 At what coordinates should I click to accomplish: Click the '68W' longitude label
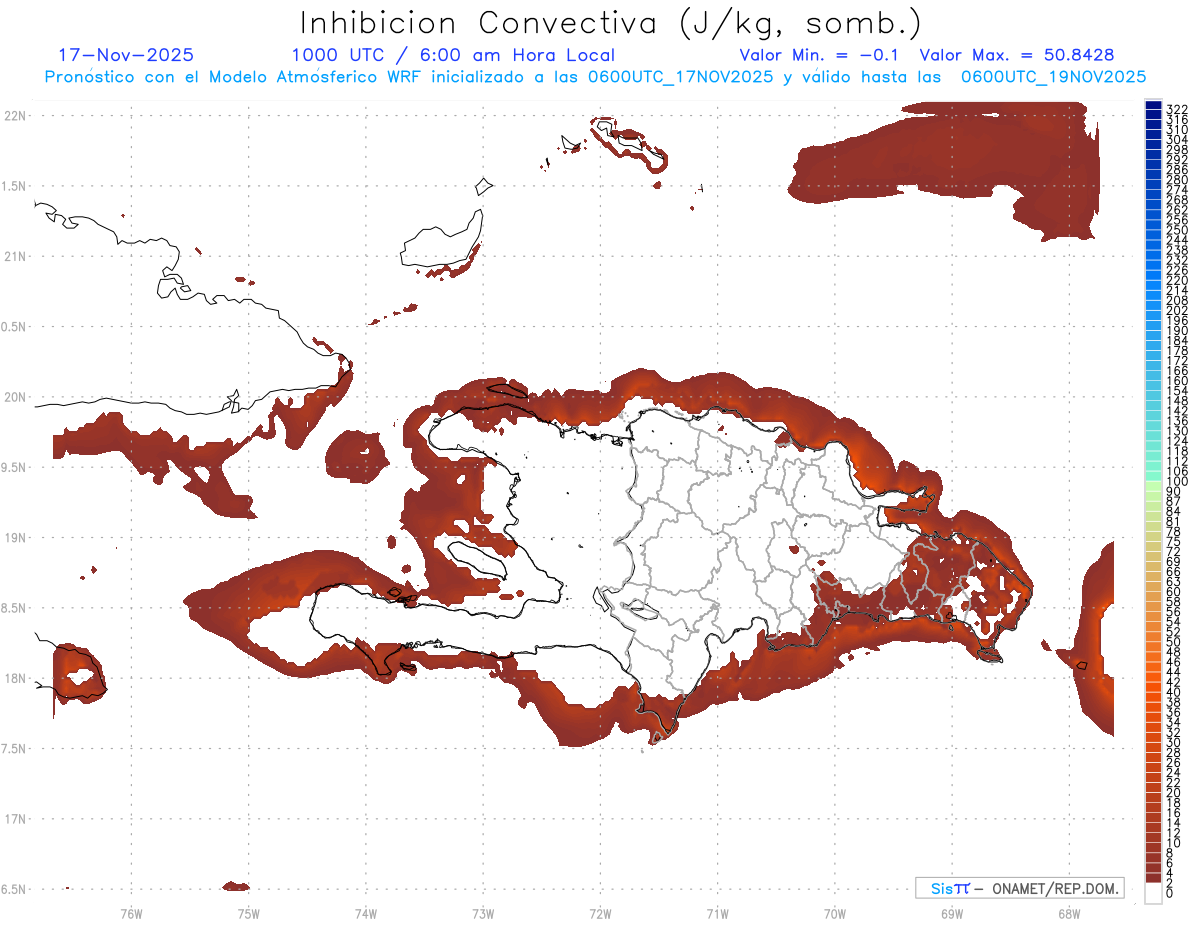[x=1069, y=914]
